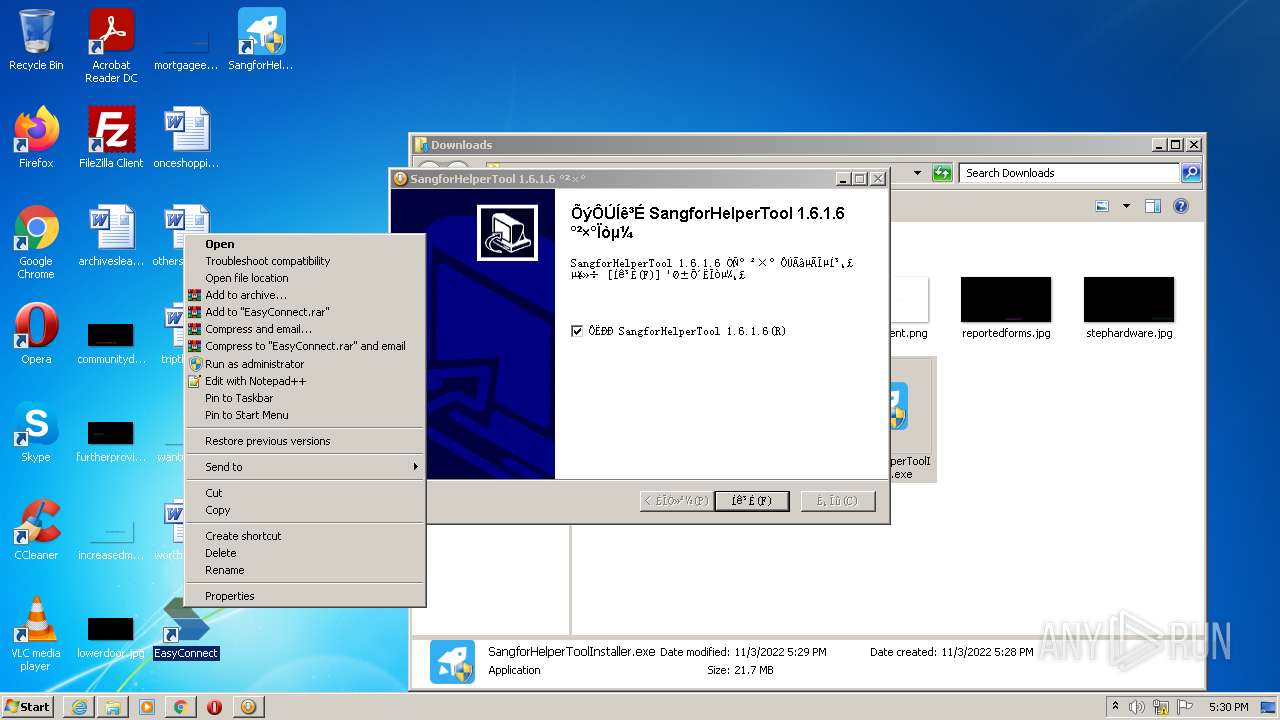Open the address bar history dropdown

(x=917, y=173)
